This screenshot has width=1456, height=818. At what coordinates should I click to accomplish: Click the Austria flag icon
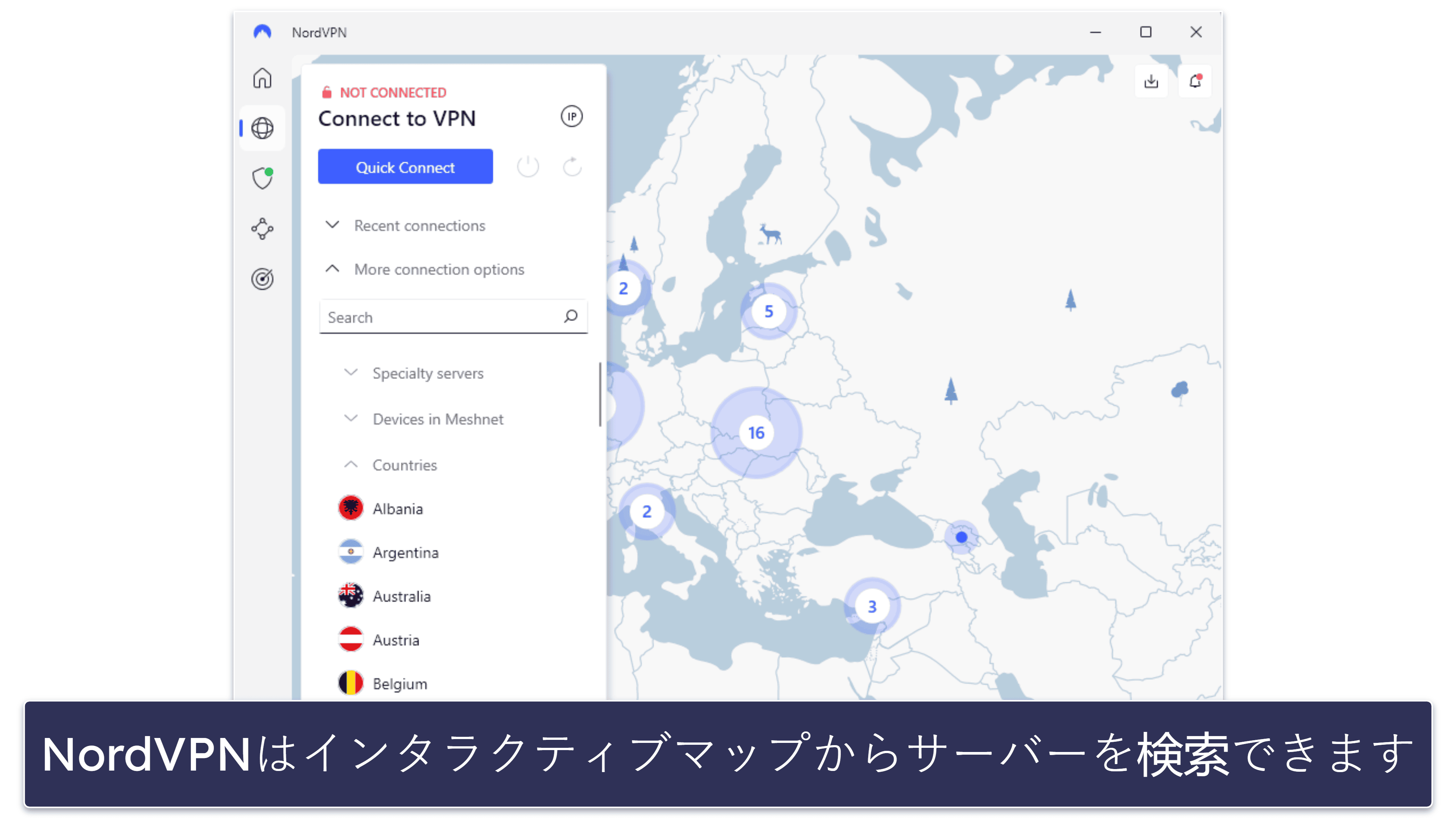350,639
